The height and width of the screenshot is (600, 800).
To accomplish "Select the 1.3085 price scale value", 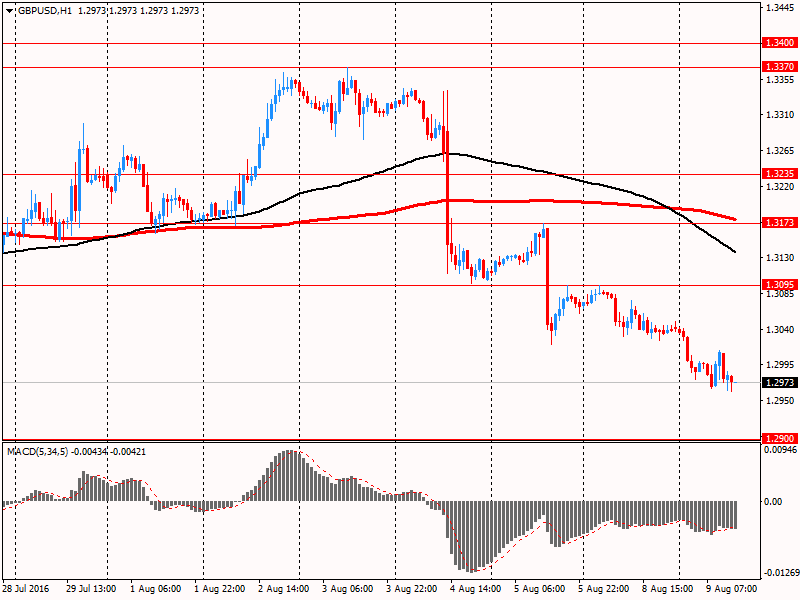I will [x=780, y=294].
